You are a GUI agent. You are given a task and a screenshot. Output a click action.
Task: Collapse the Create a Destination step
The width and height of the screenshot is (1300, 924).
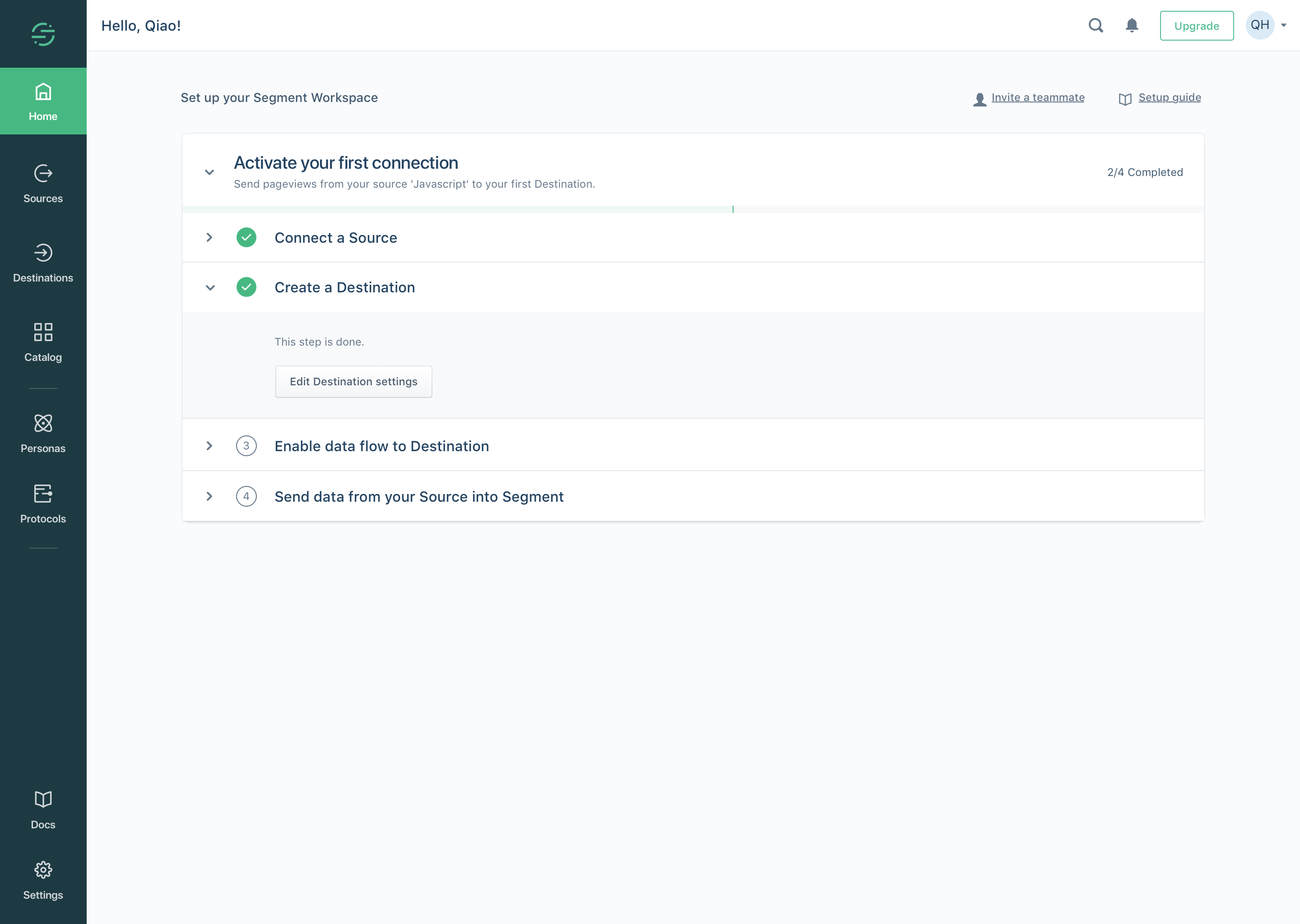(x=210, y=288)
